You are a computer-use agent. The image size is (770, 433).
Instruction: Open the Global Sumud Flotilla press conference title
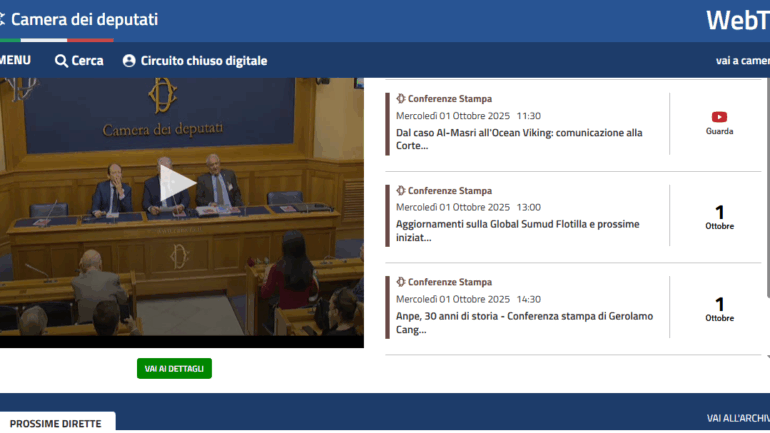[x=517, y=231]
